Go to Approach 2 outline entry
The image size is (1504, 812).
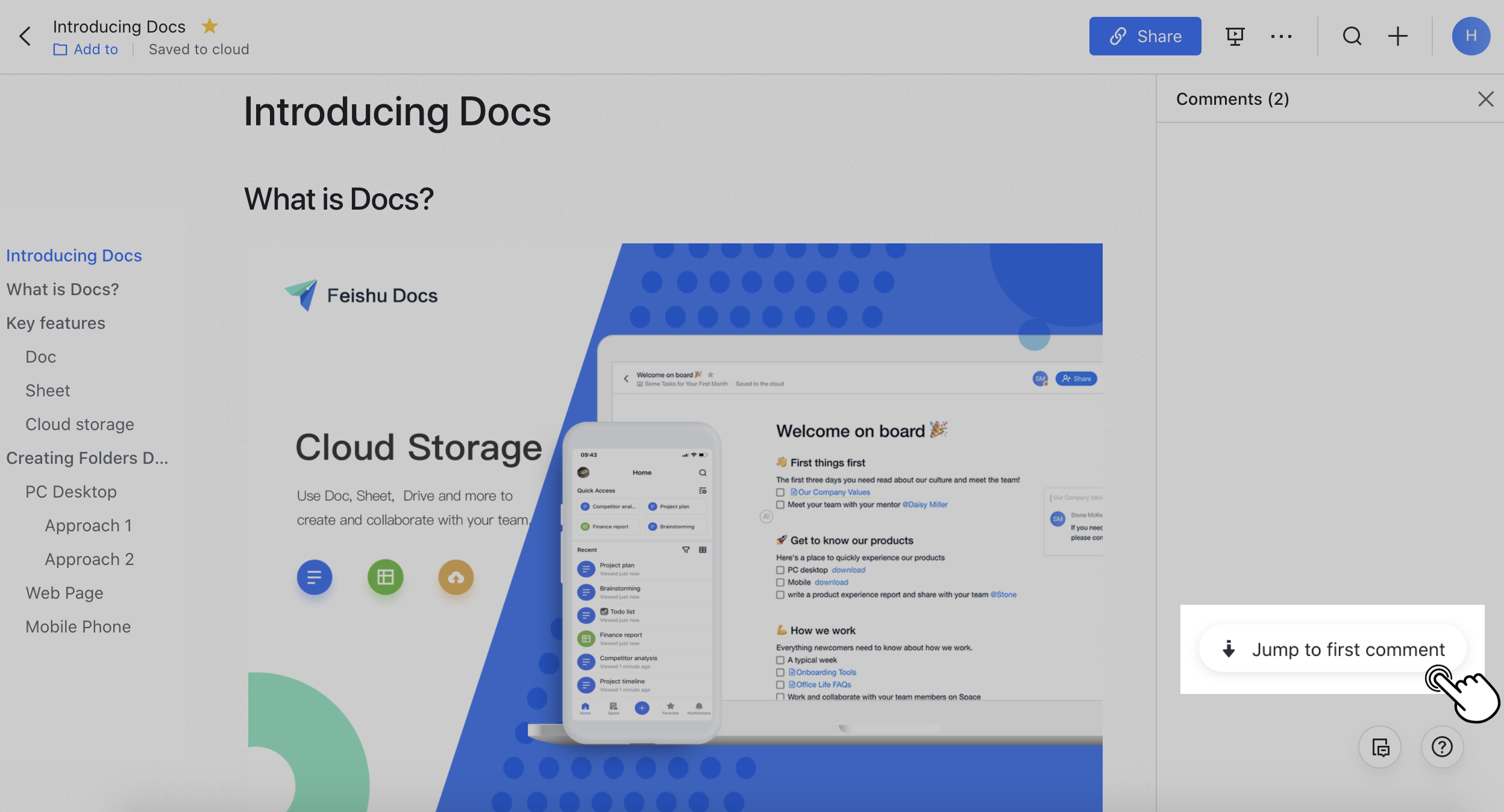[90, 559]
